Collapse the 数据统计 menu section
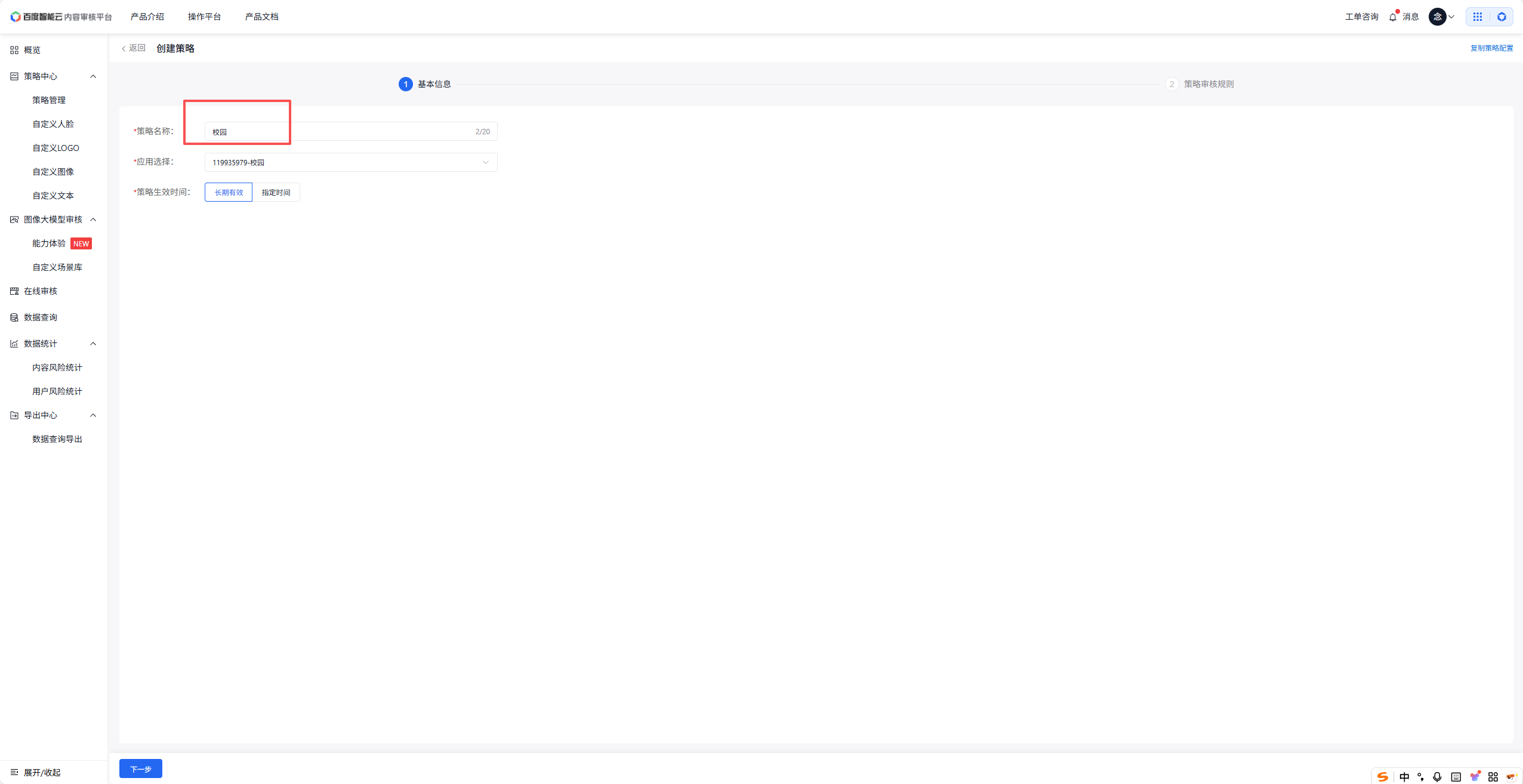Screen dimensions: 1523x784 (x=93, y=344)
